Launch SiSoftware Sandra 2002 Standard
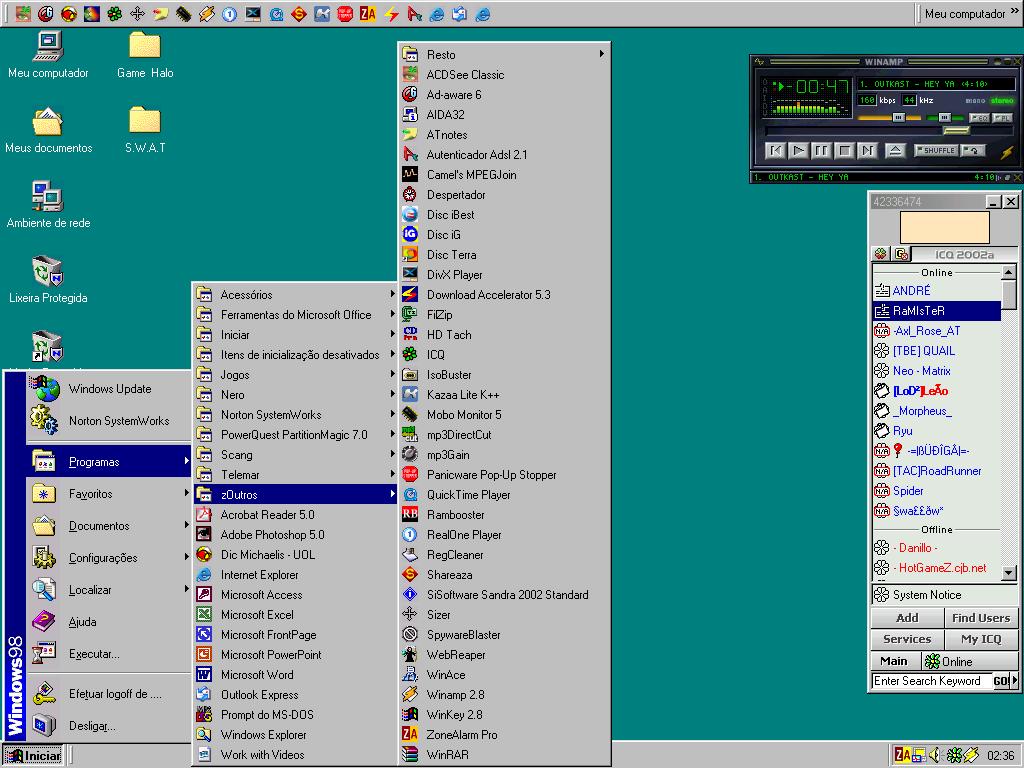The image size is (1024, 768). tap(504, 594)
